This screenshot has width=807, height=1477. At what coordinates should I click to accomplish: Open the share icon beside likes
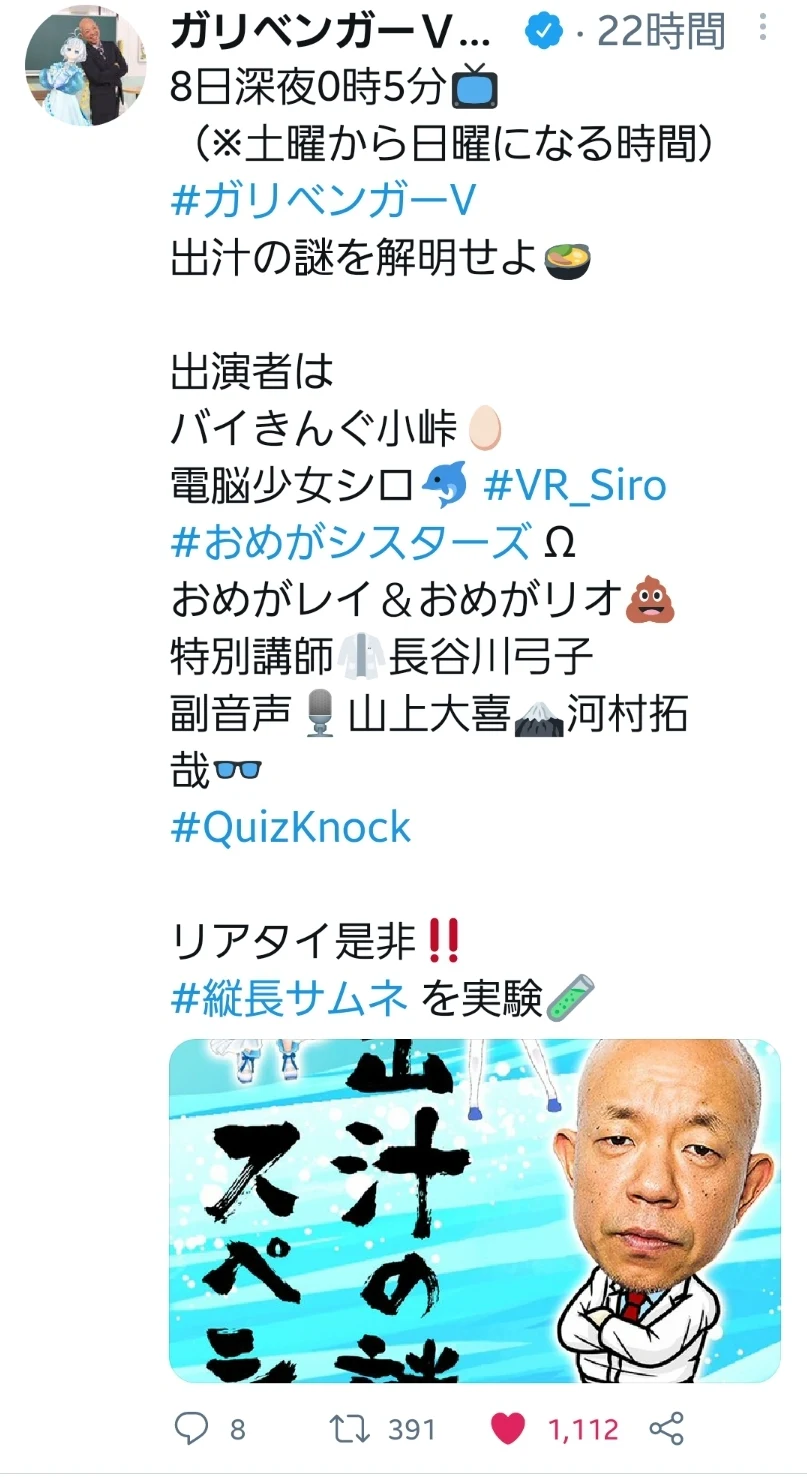coord(666,1429)
